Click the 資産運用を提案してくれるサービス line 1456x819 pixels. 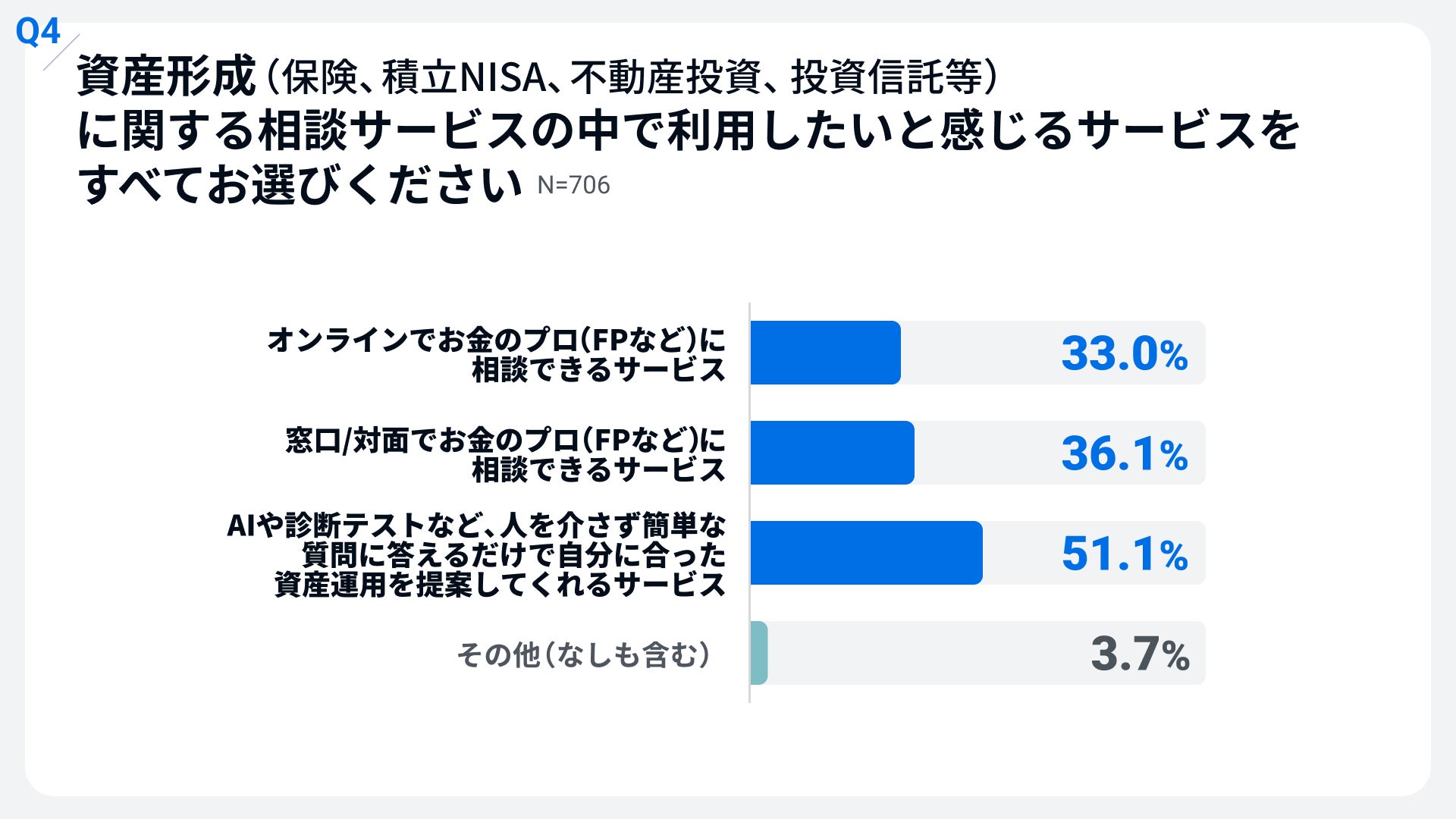point(500,585)
